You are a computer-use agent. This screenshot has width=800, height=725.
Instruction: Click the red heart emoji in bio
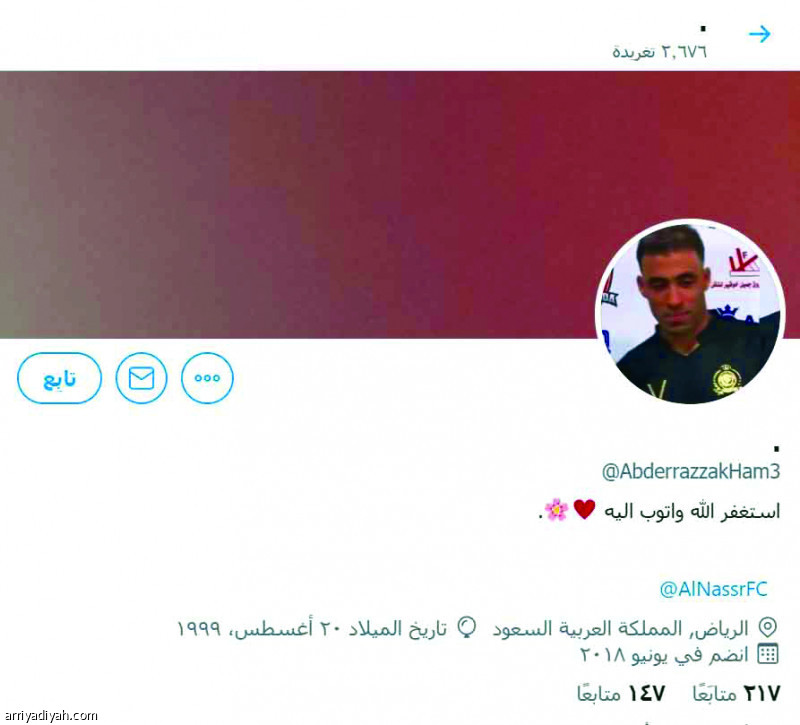[x=584, y=510]
